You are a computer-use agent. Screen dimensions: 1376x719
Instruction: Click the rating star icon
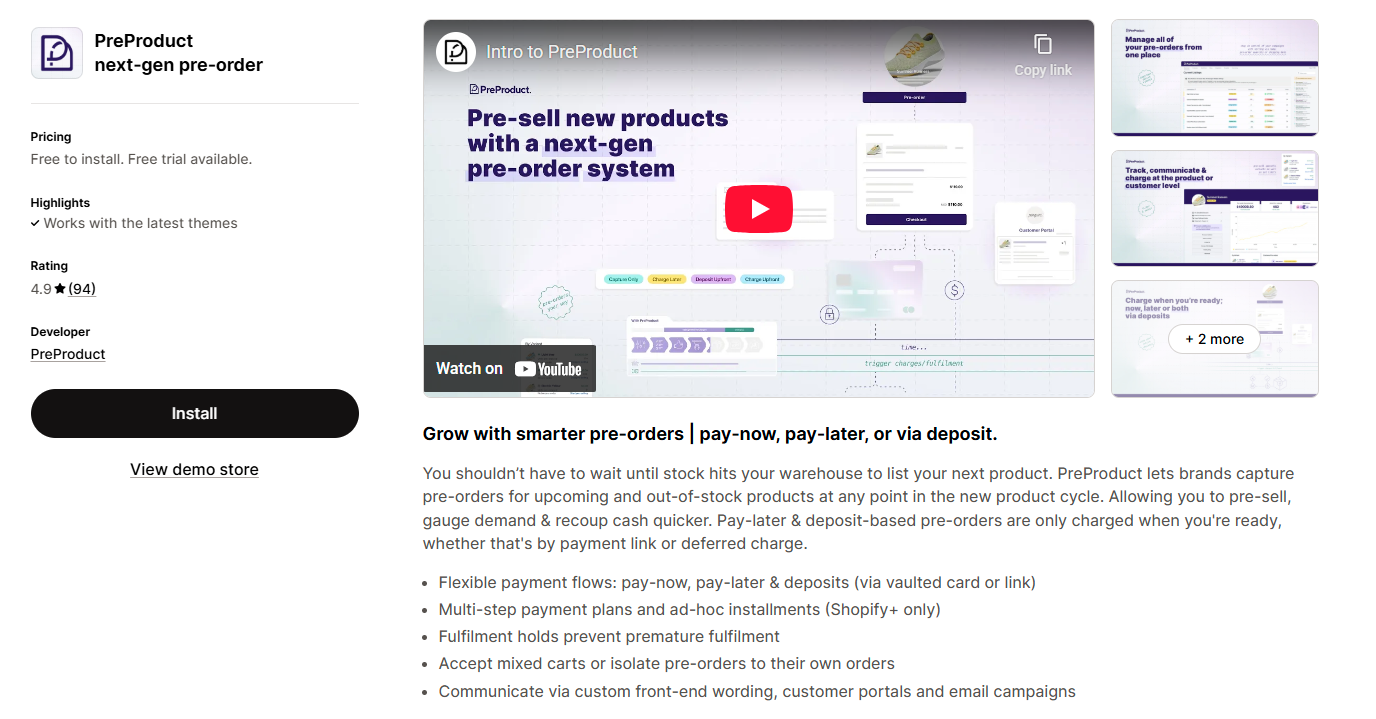coord(60,289)
